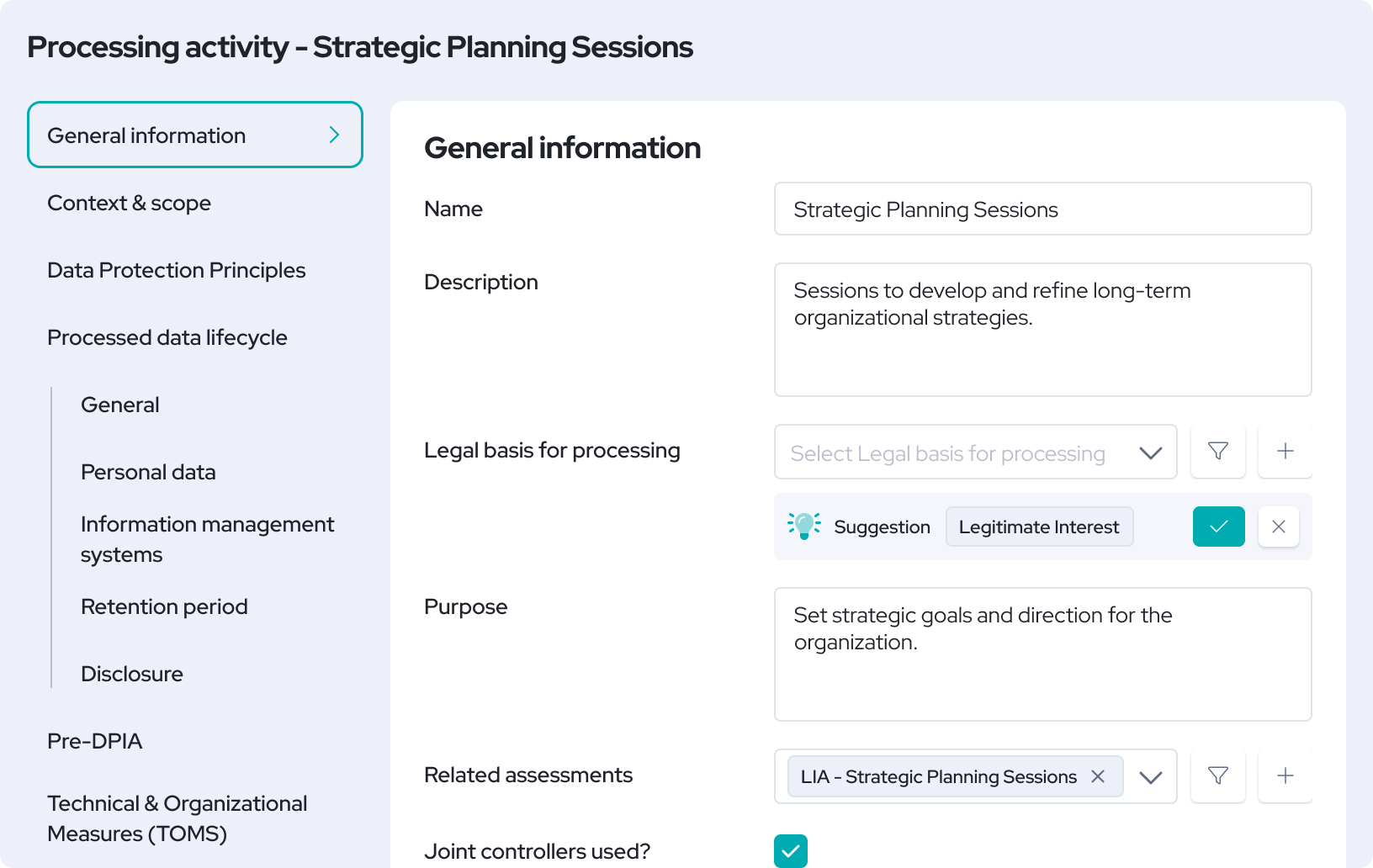Viewport: 1373px width, 868px height.
Task: Dismiss the suggestion with the X button
Action: point(1278,527)
